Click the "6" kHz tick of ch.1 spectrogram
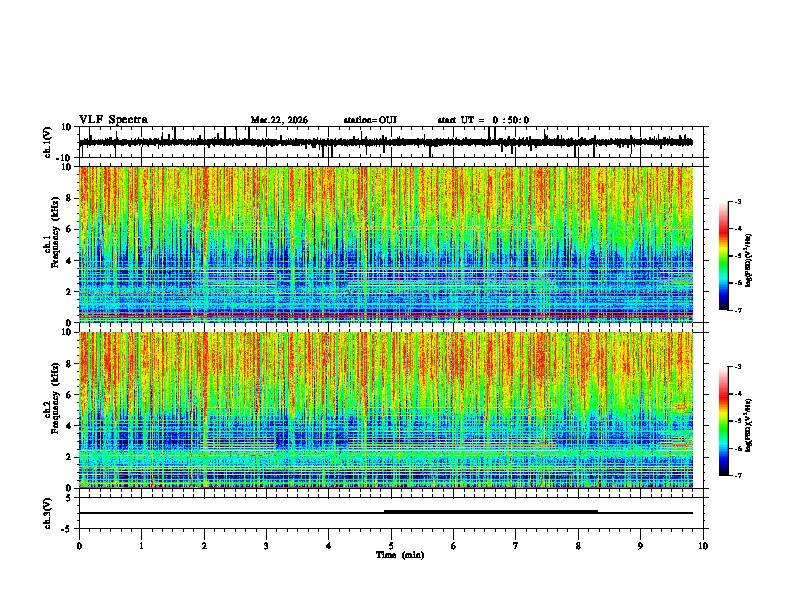Viewport: 792px width, 612px height. click(x=69, y=229)
